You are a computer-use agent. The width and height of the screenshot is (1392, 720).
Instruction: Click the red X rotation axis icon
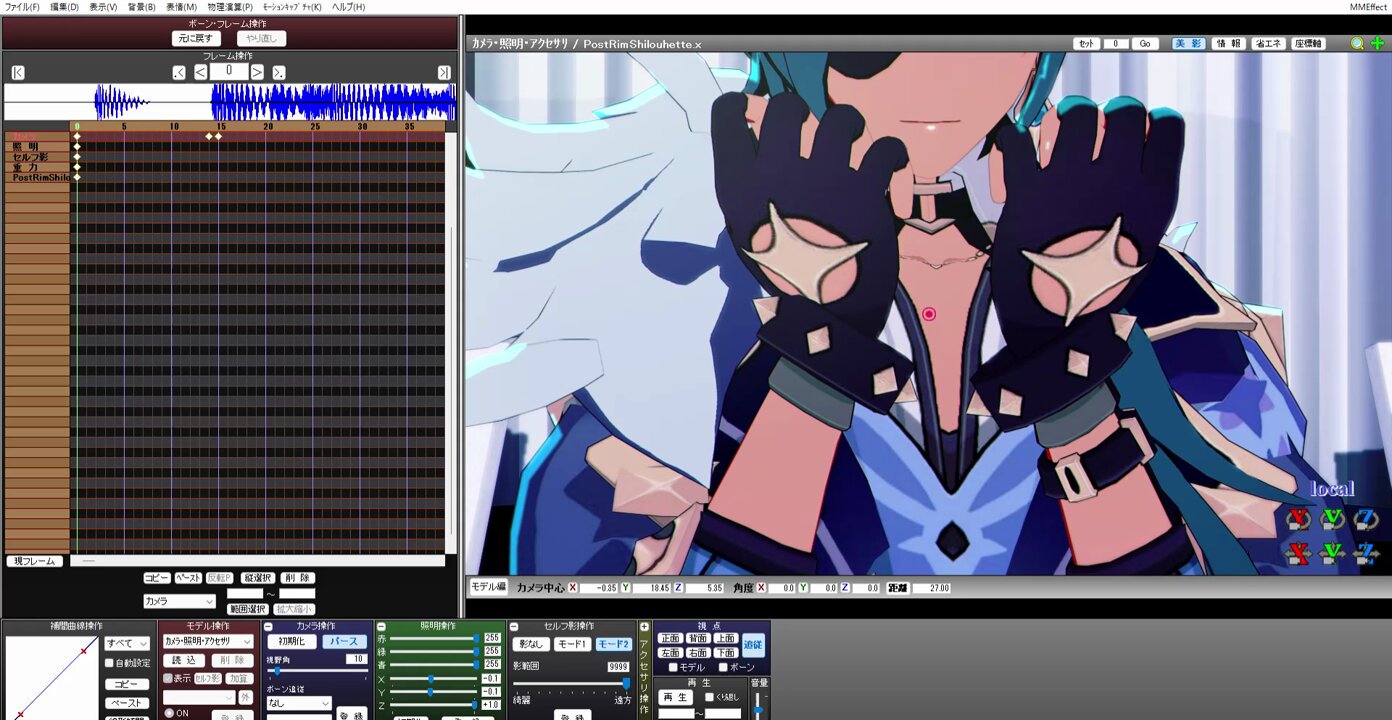pos(1298,518)
